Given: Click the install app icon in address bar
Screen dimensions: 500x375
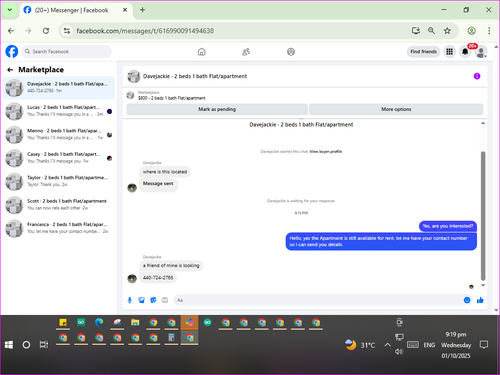Looking at the screenshot, I should (x=416, y=31).
